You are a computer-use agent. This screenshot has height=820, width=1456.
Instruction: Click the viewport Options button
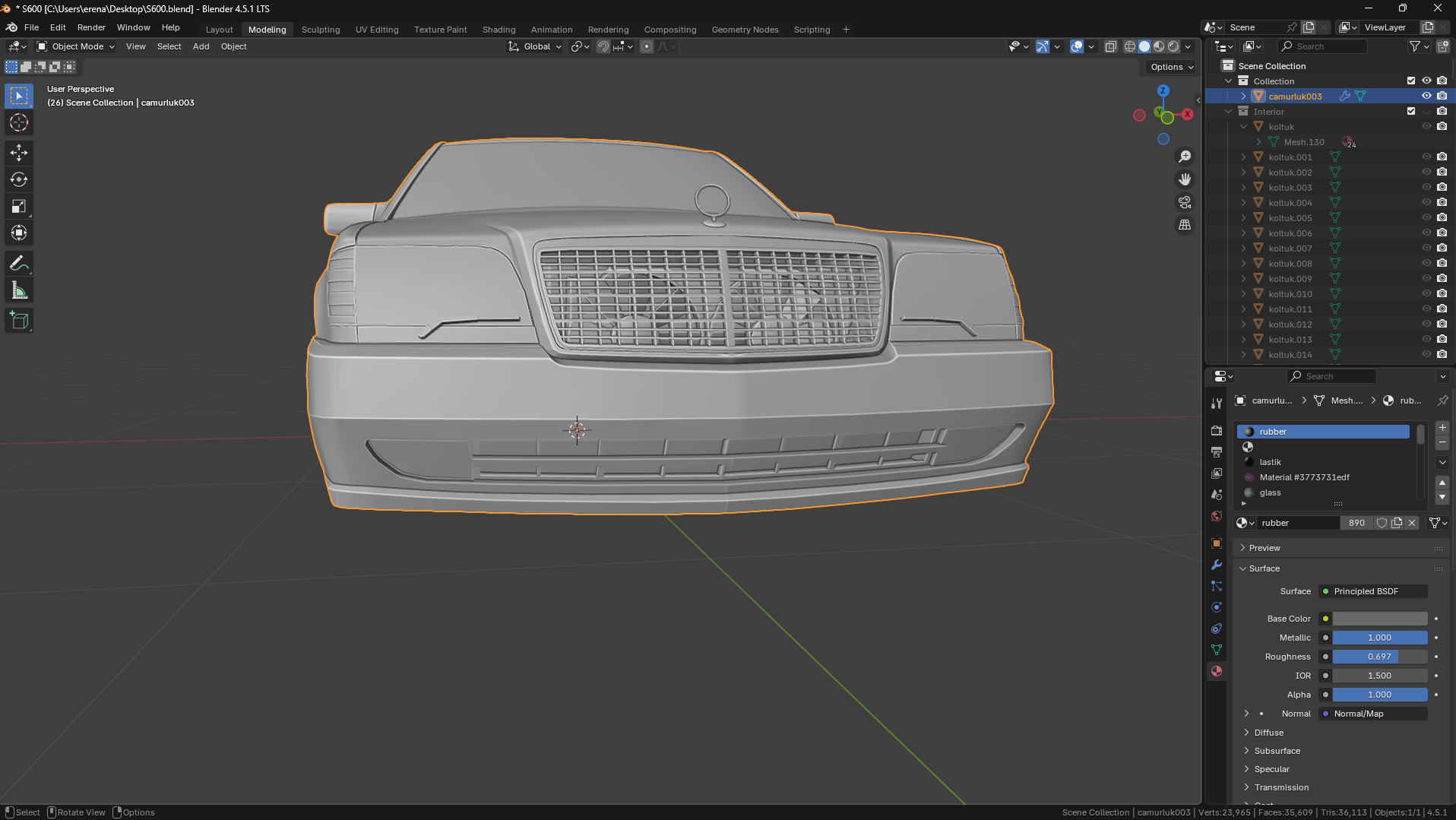[1171, 67]
